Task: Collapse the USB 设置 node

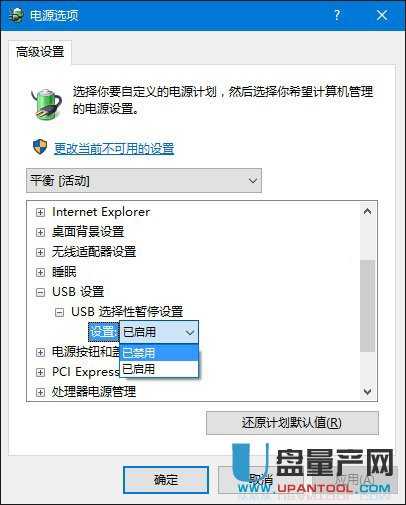Action: (x=40, y=292)
